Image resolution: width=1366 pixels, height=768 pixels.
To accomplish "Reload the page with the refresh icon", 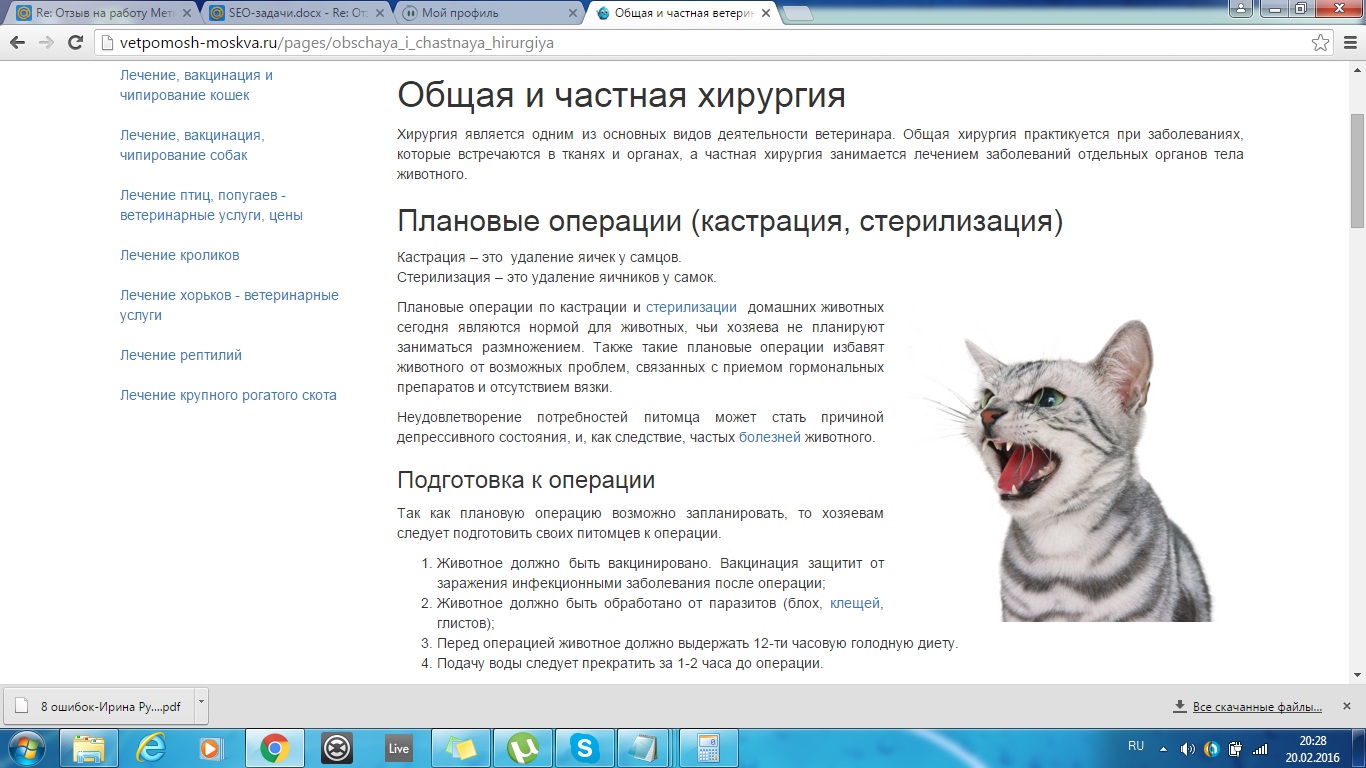I will (x=75, y=43).
